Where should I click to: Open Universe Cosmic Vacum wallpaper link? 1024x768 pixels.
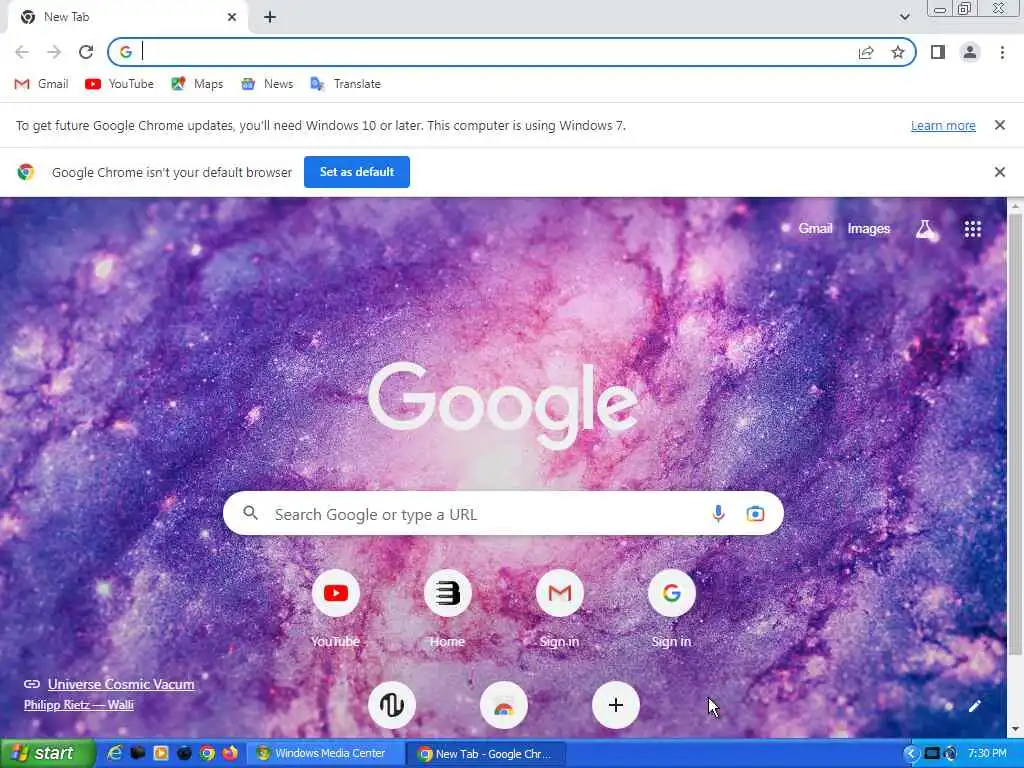[x=121, y=684]
